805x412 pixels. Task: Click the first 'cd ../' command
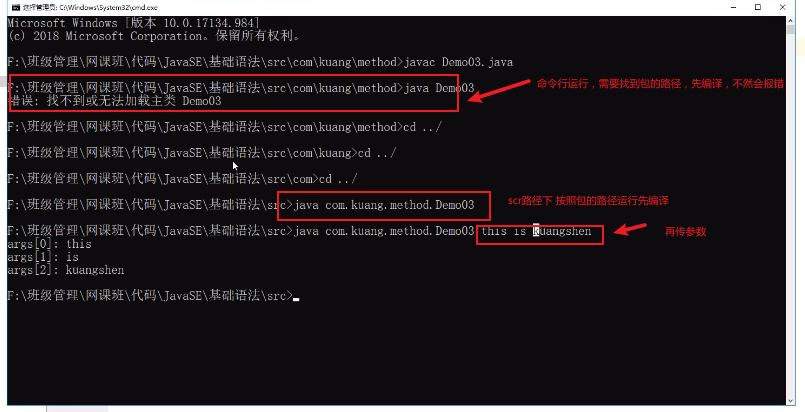[x=422, y=127]
